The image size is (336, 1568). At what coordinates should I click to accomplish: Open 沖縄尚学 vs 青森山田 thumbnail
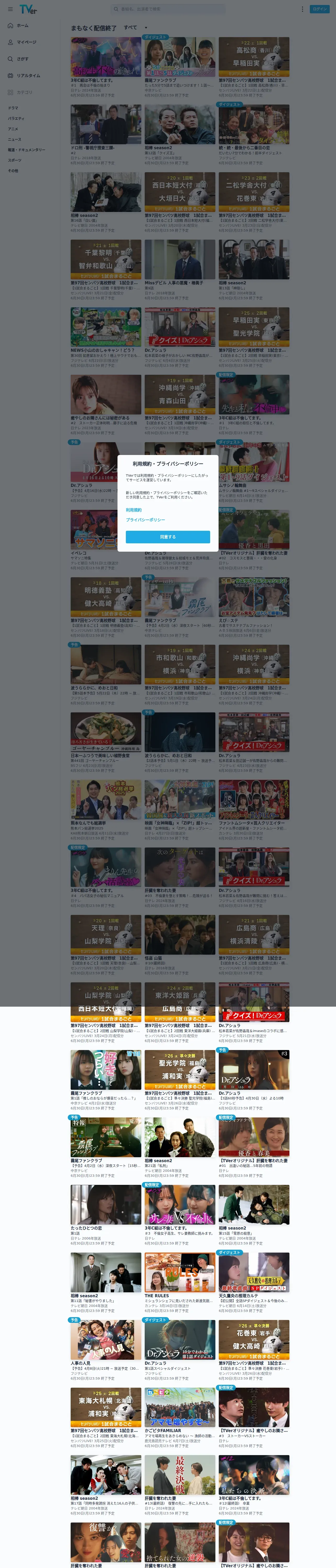(180, 394)
